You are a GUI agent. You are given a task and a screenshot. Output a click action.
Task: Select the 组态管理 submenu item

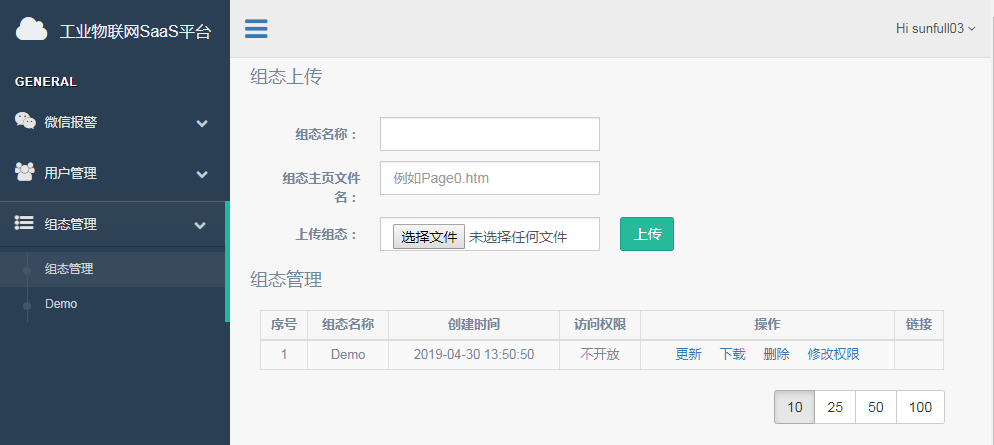pos(69,269)
